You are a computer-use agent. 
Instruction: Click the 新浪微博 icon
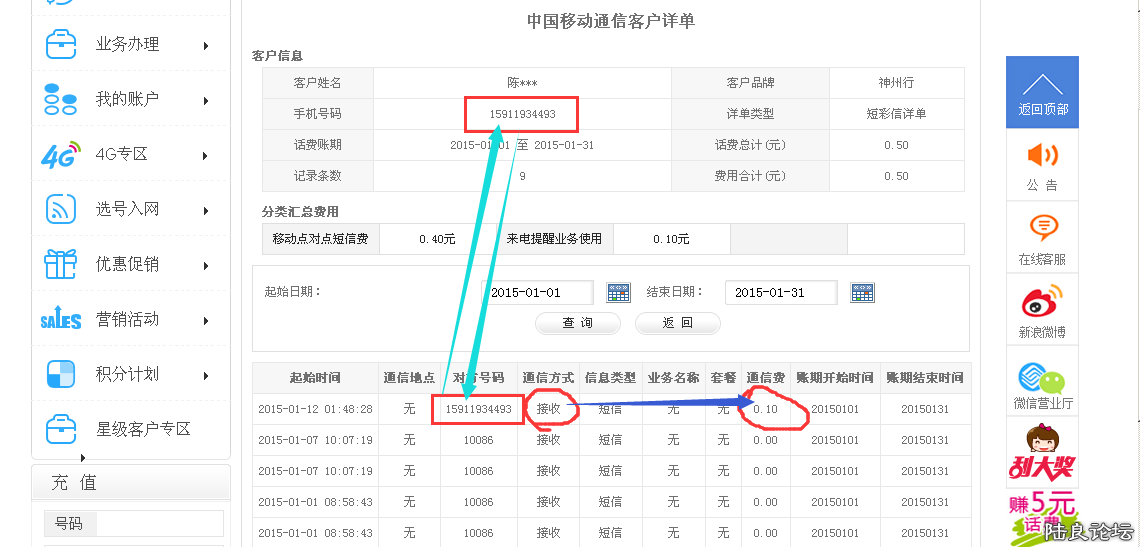(x=1042, y=301)
